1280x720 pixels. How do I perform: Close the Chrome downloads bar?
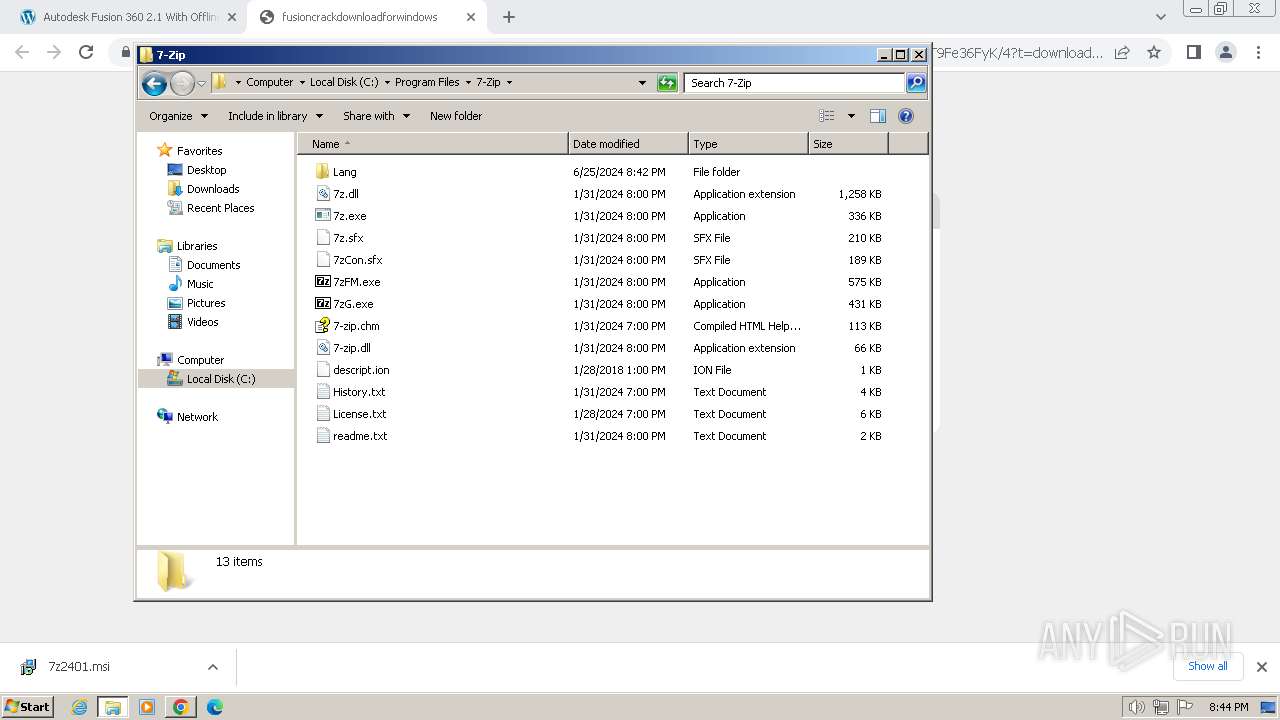1261,667
